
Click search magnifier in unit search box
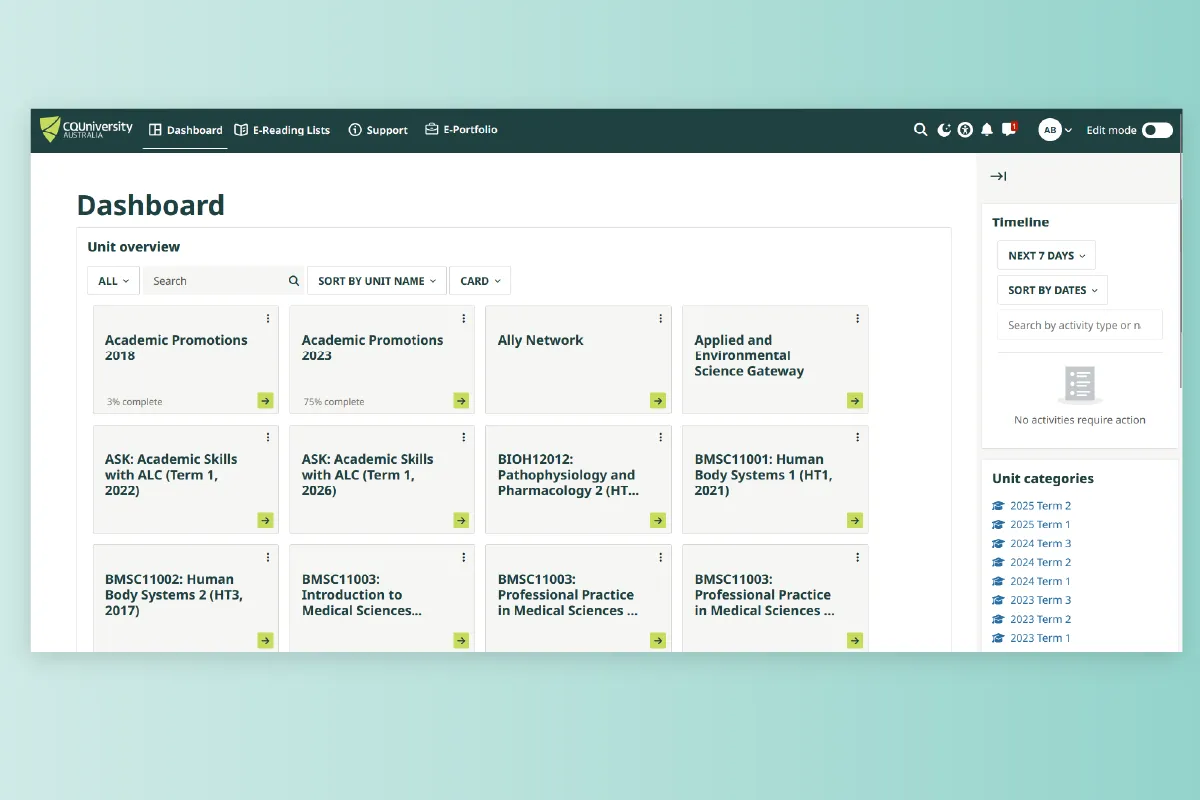click(294, 281)
